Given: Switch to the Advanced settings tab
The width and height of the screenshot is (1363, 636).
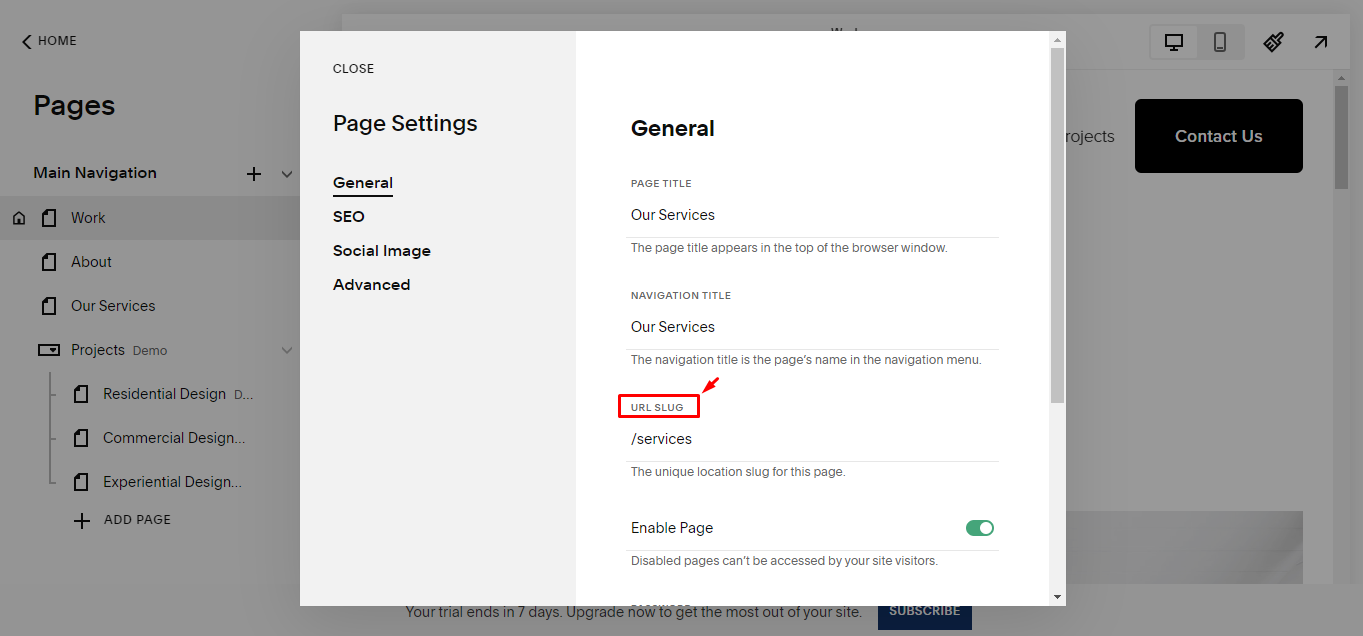Looking at the screenshot, I should [x=371, y=284].
